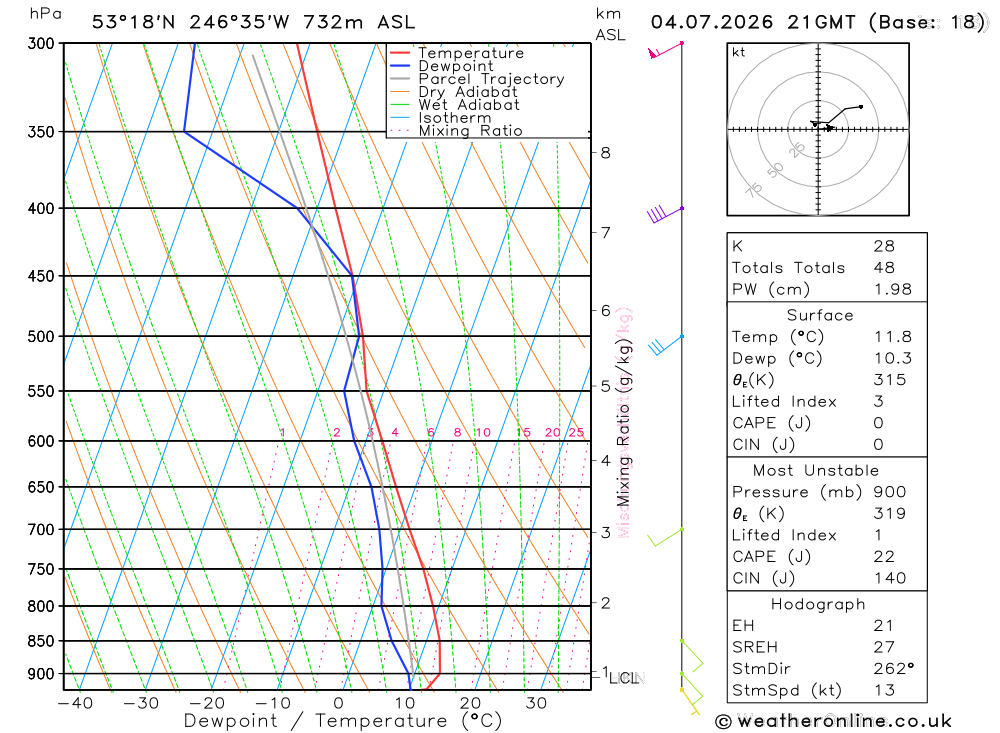The image size is (1000, 733).
Task: Click the 5 km altitude label
Action: coord(605,387)
